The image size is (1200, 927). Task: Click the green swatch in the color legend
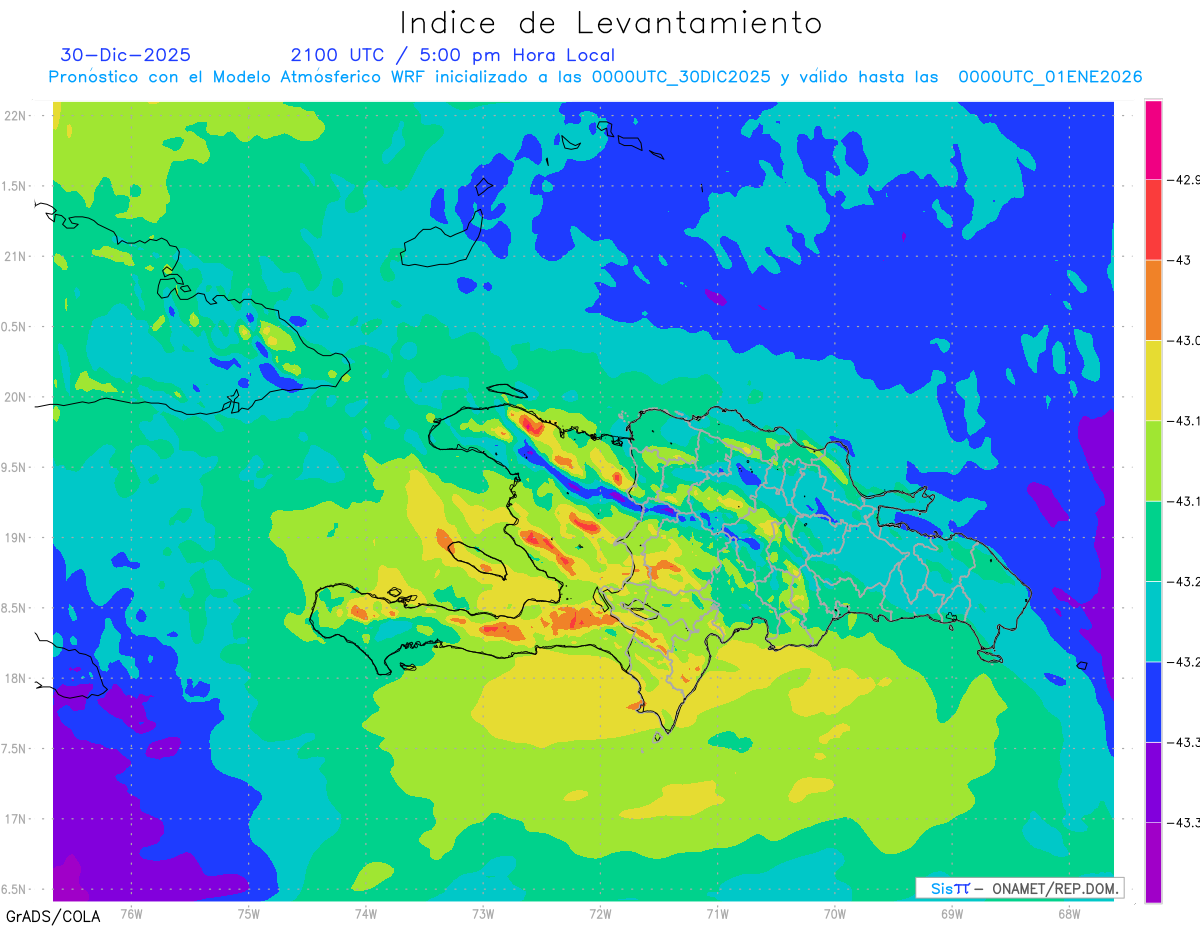click(x=1153, y=541)
